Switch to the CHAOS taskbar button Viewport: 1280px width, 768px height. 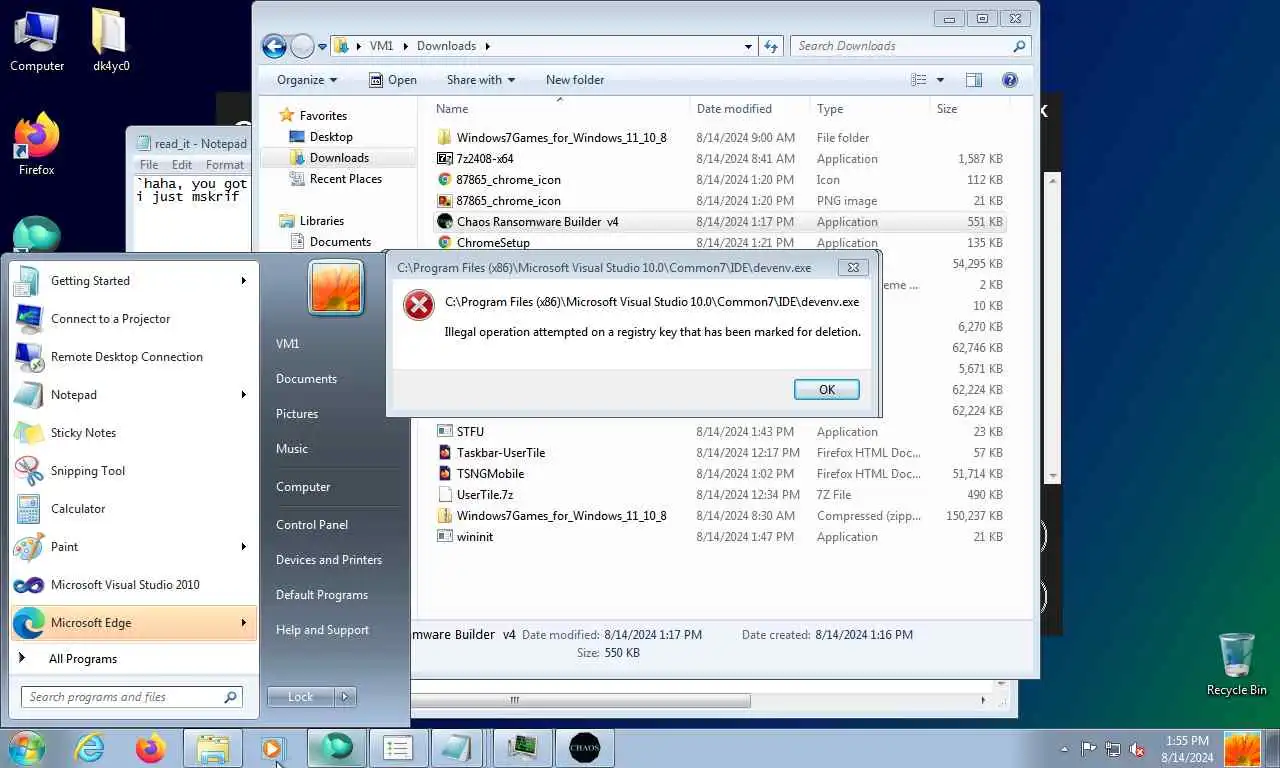[x=584, y=747]
